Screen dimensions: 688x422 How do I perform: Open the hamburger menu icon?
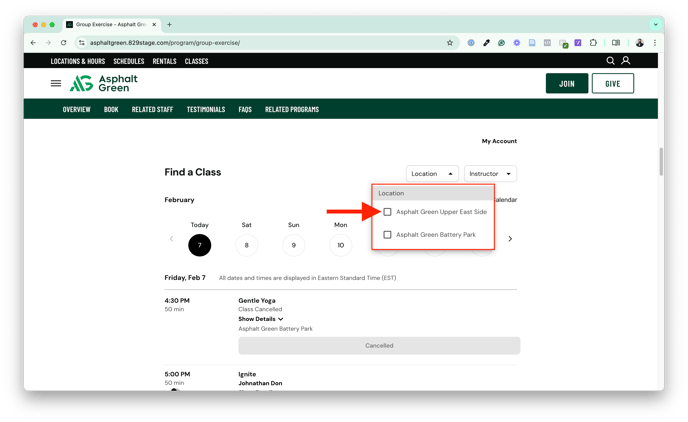56,83
